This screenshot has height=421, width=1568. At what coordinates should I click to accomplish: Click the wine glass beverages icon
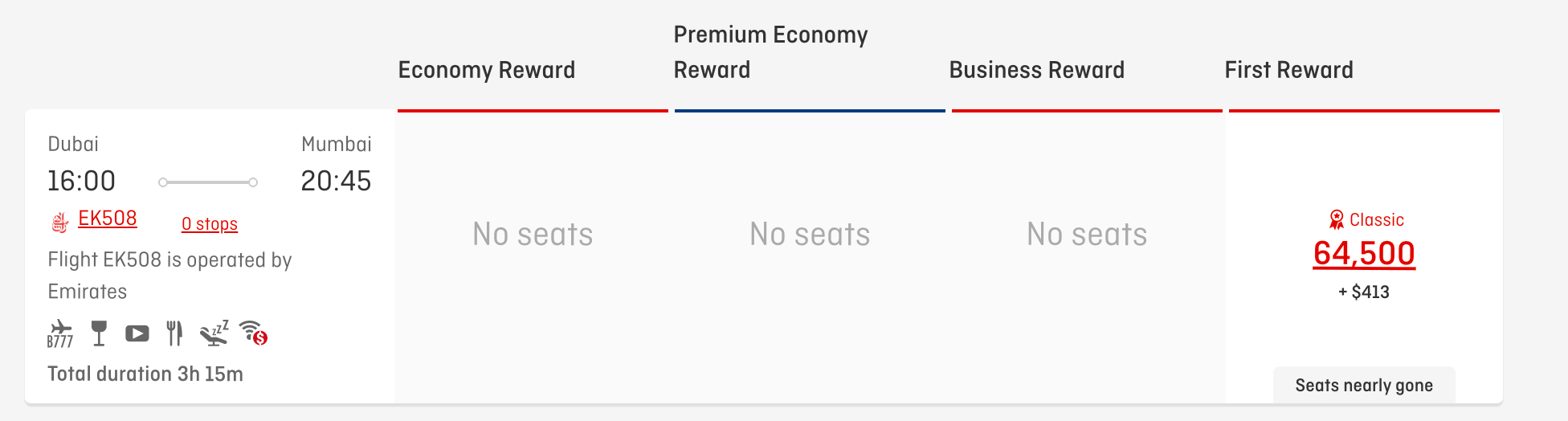coord(99,333)
